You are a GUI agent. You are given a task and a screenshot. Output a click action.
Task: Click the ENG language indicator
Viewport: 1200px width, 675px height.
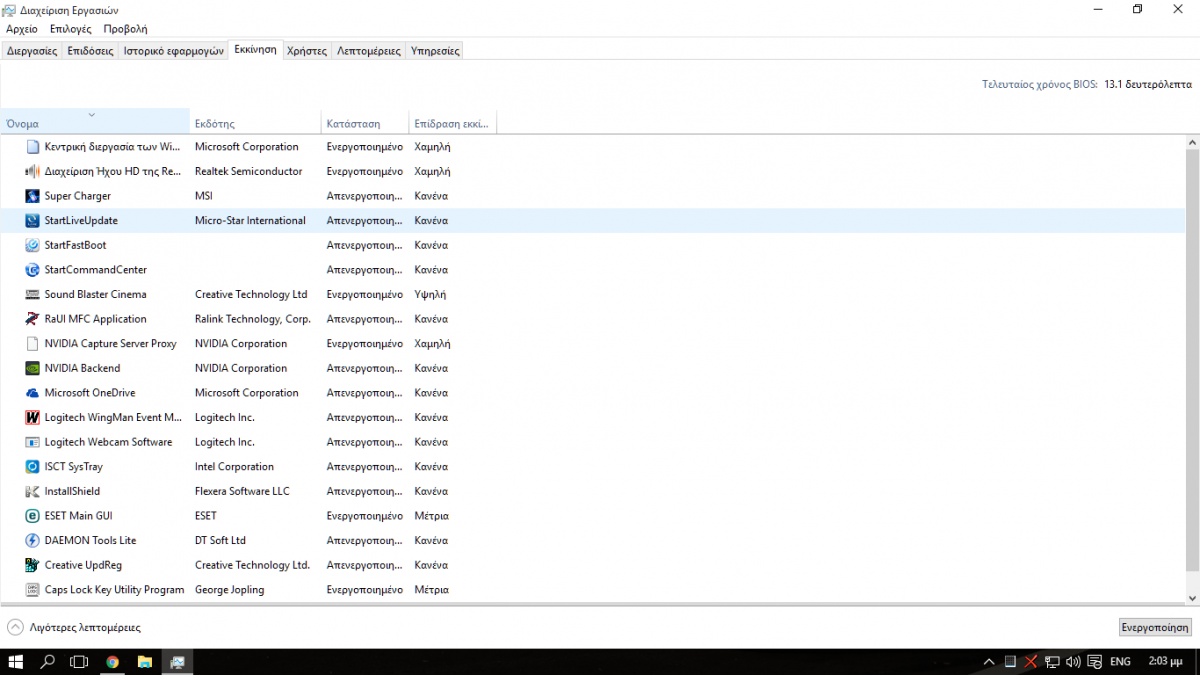1120,661
